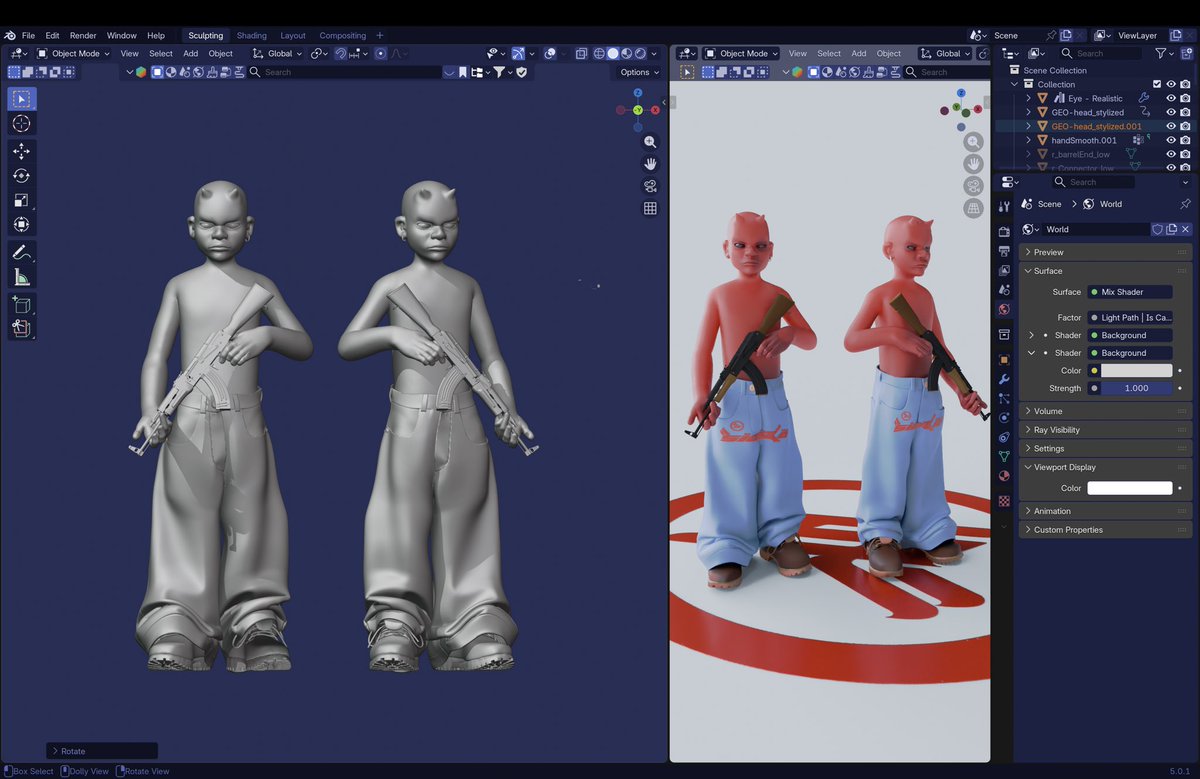Click the fake user shield for World
This screenshot has width=1200, height=779.
click(x=1157, y=229)
